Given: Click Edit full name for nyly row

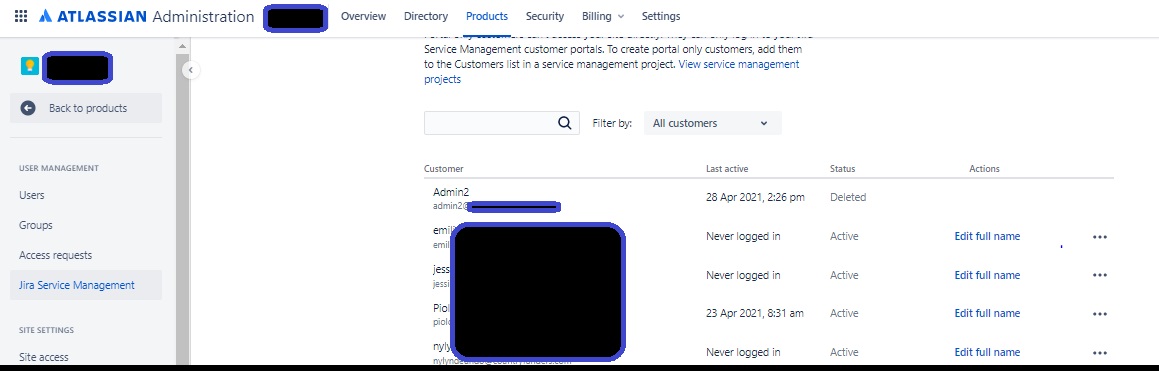Looking at the screenshot, I should (x=987, y=352).
